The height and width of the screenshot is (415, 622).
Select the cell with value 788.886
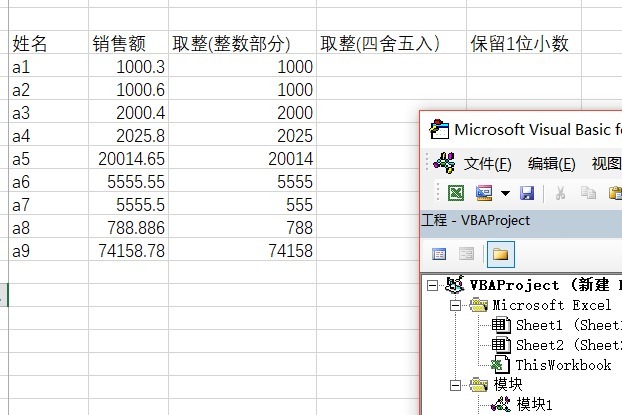[129, 227]
